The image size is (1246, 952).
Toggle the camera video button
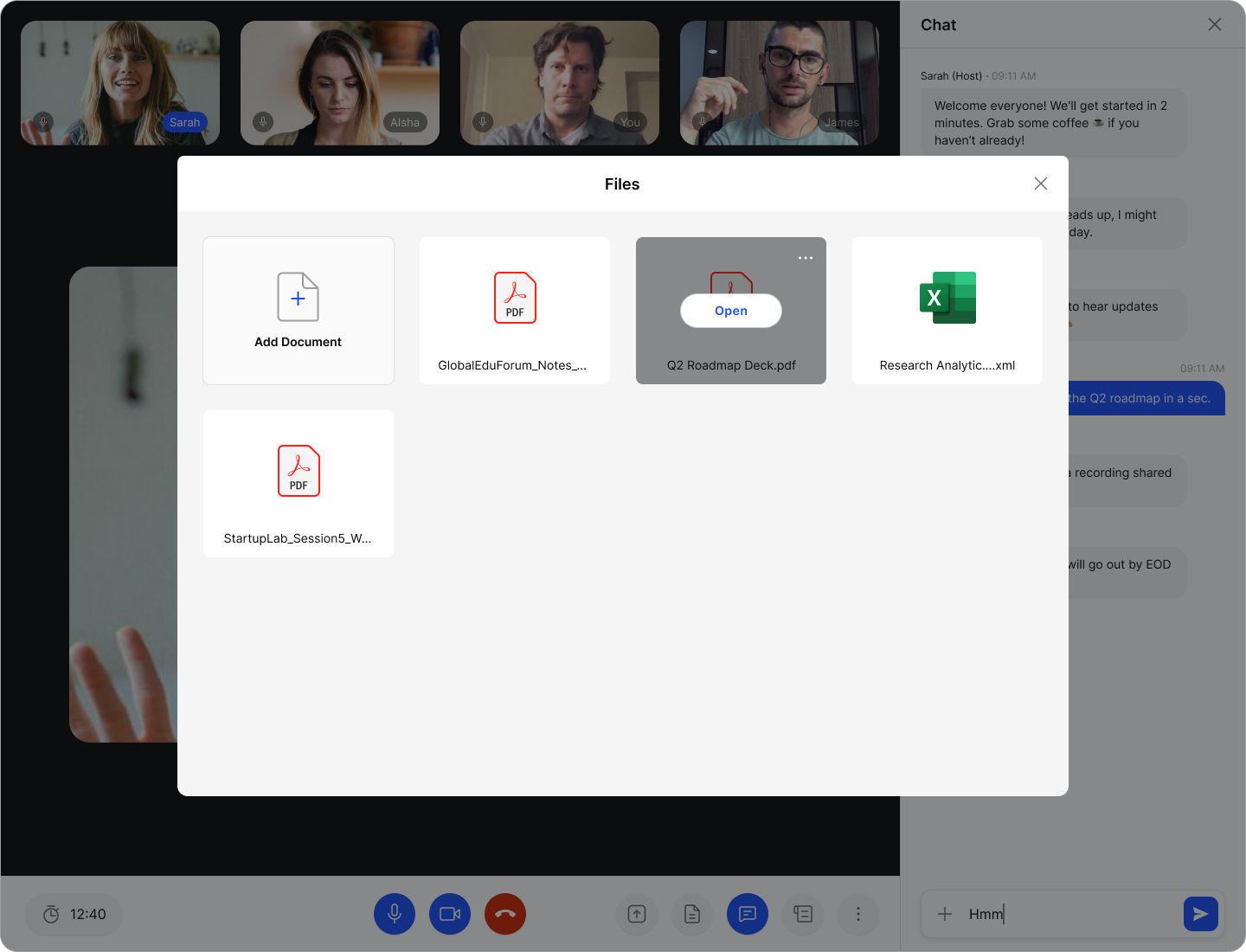point(450,914)
